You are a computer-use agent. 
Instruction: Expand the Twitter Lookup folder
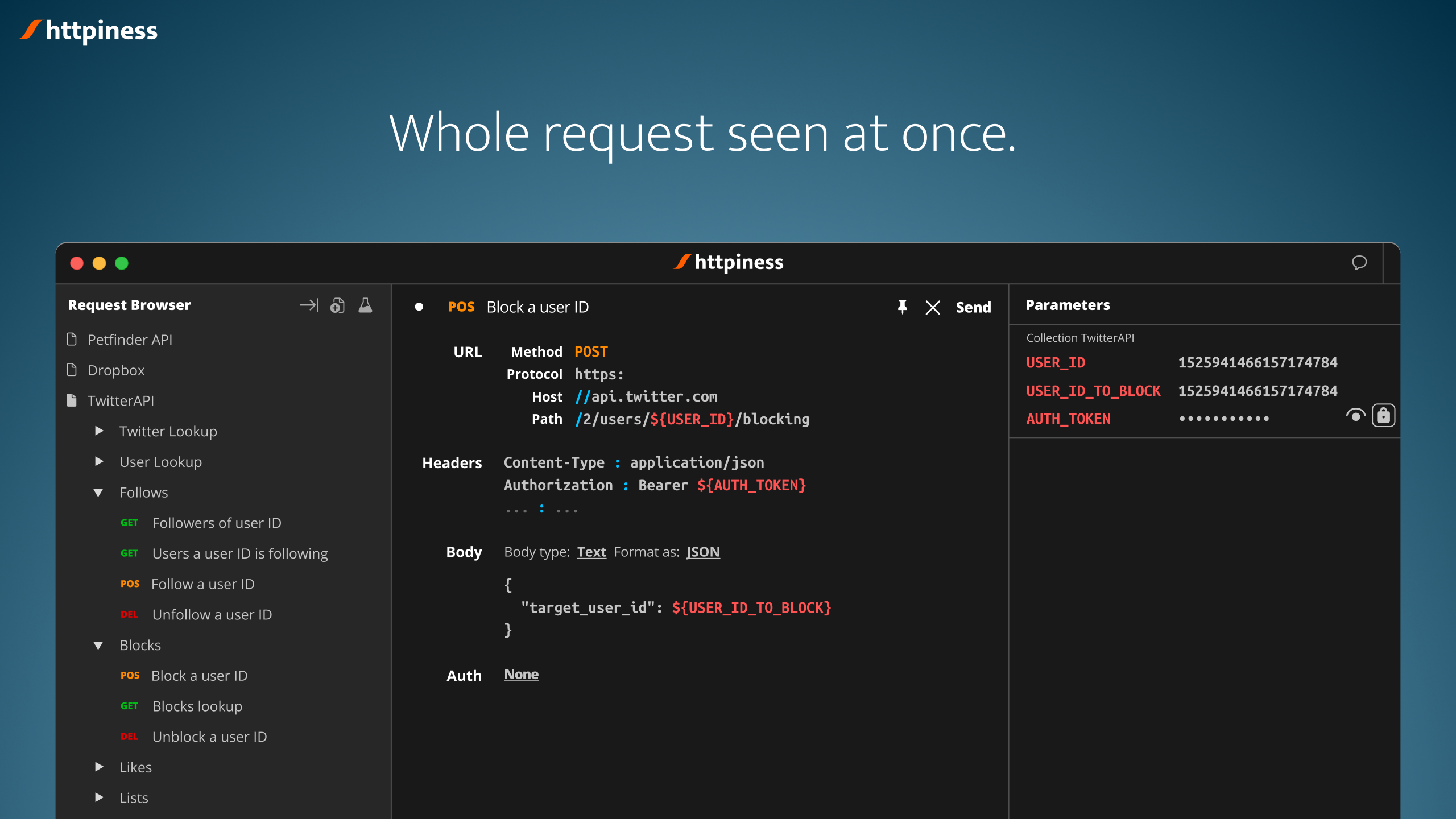point(99,431)
